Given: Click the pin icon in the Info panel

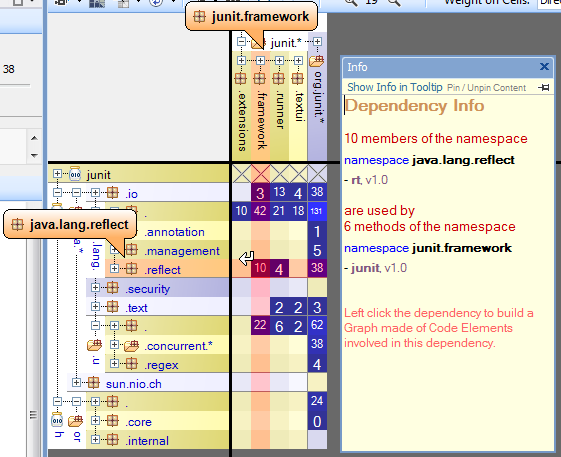Looking at the screenshot, I should [x=543, y=87].
